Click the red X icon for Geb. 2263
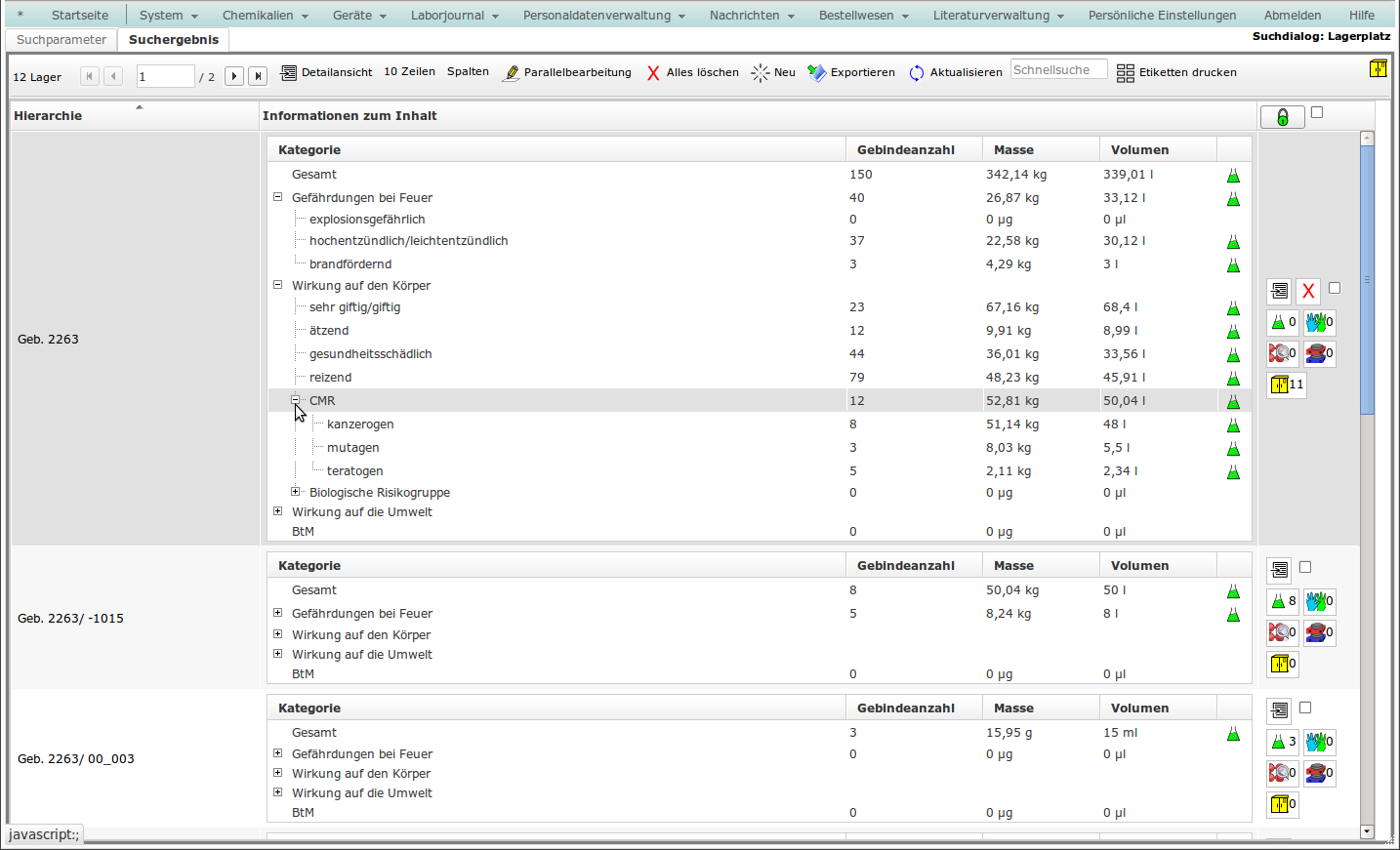1400x850 pixels. click(x=1308, y=291)
